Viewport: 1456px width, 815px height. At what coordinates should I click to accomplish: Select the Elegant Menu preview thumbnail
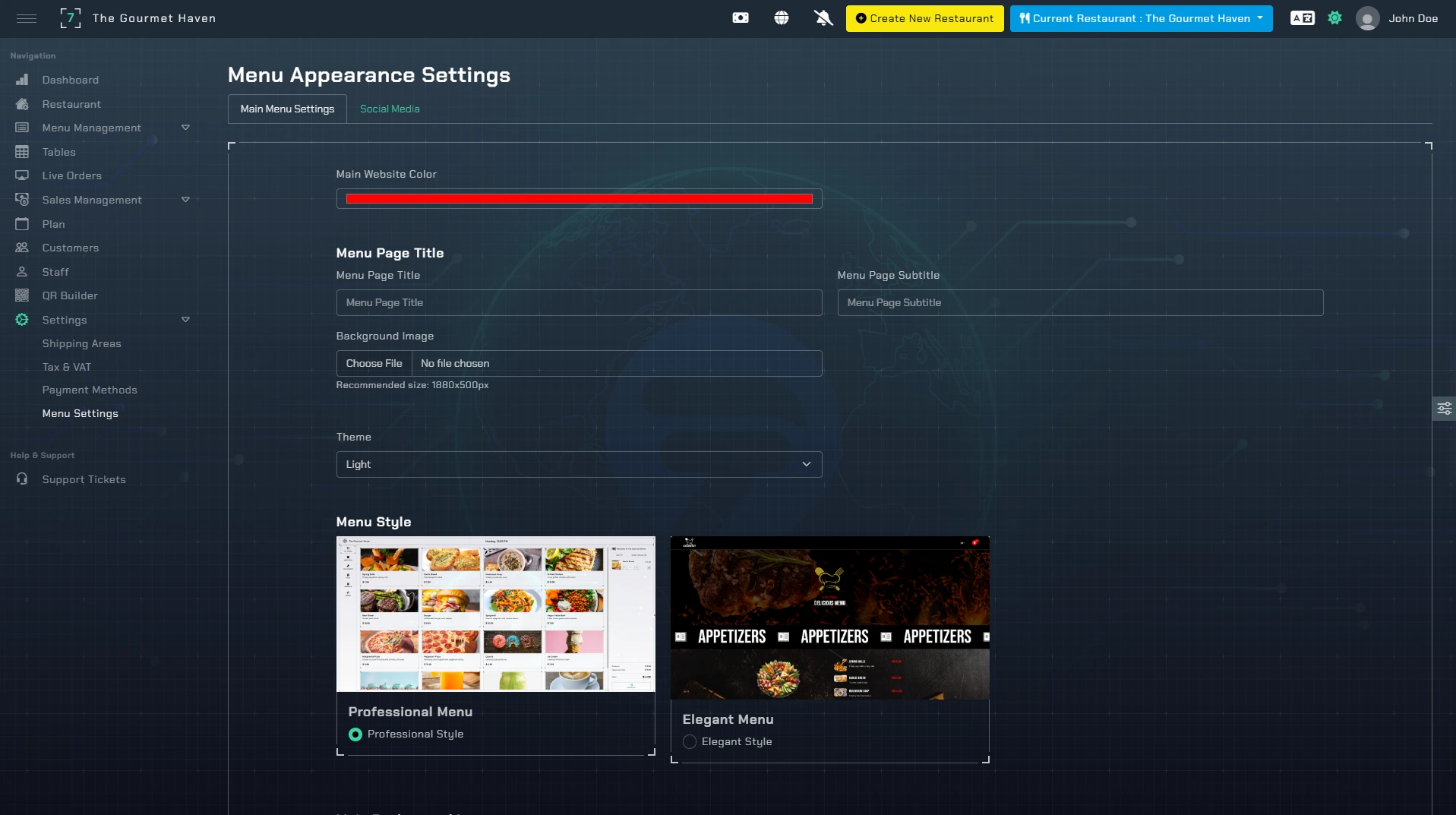pos(829,618)
